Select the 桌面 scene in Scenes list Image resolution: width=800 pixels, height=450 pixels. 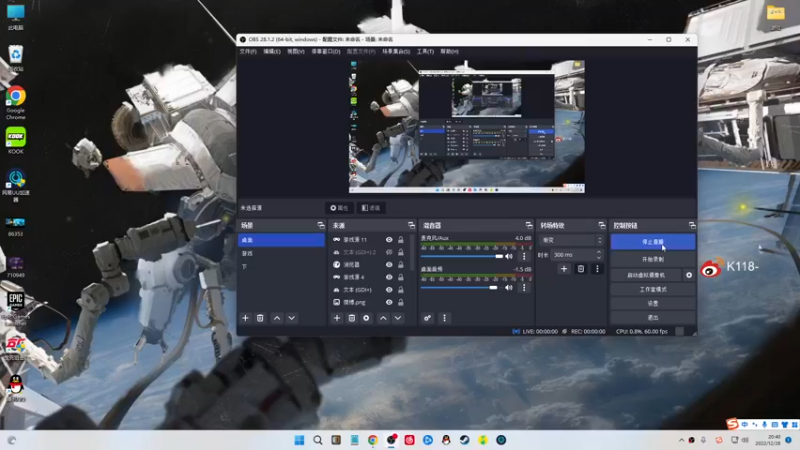(x=281, y=240)
